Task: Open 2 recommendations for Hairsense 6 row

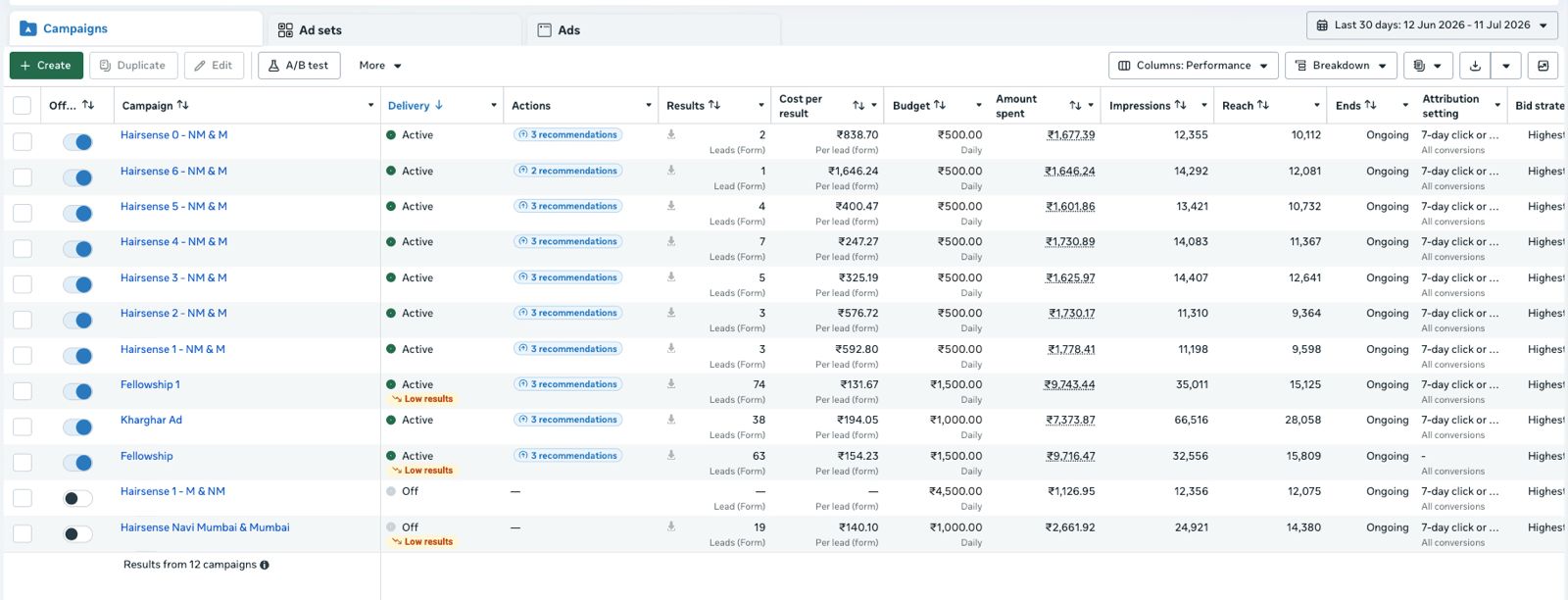Action: click(567, 171)
